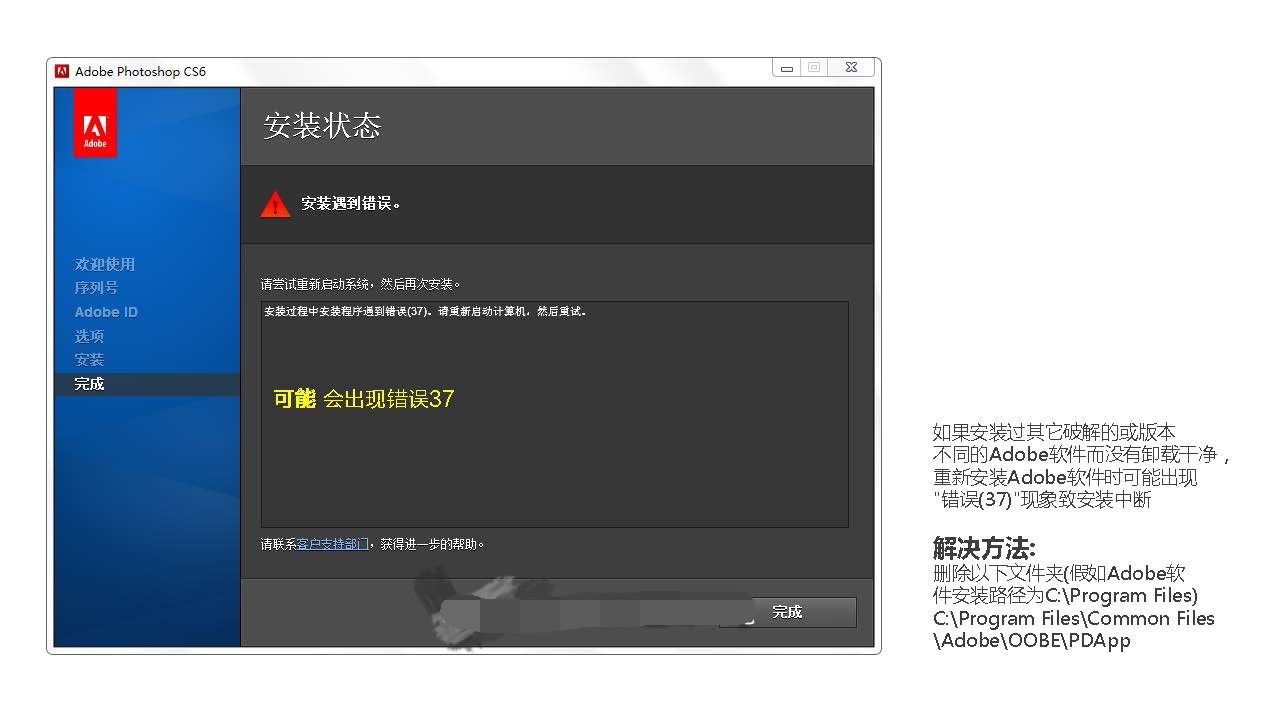Screen dimensions: 1280x720
Task: Click the 完成 button
Action: (787, 612)
